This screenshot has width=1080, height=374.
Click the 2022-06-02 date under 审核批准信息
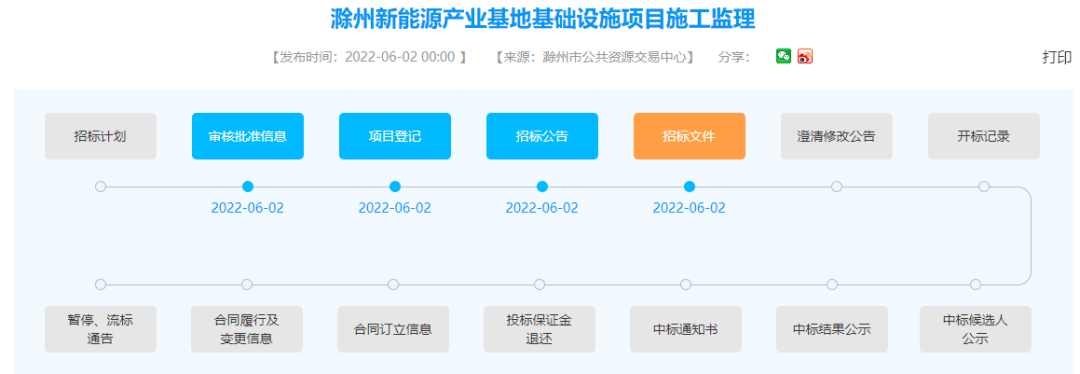tap(247, 208)
